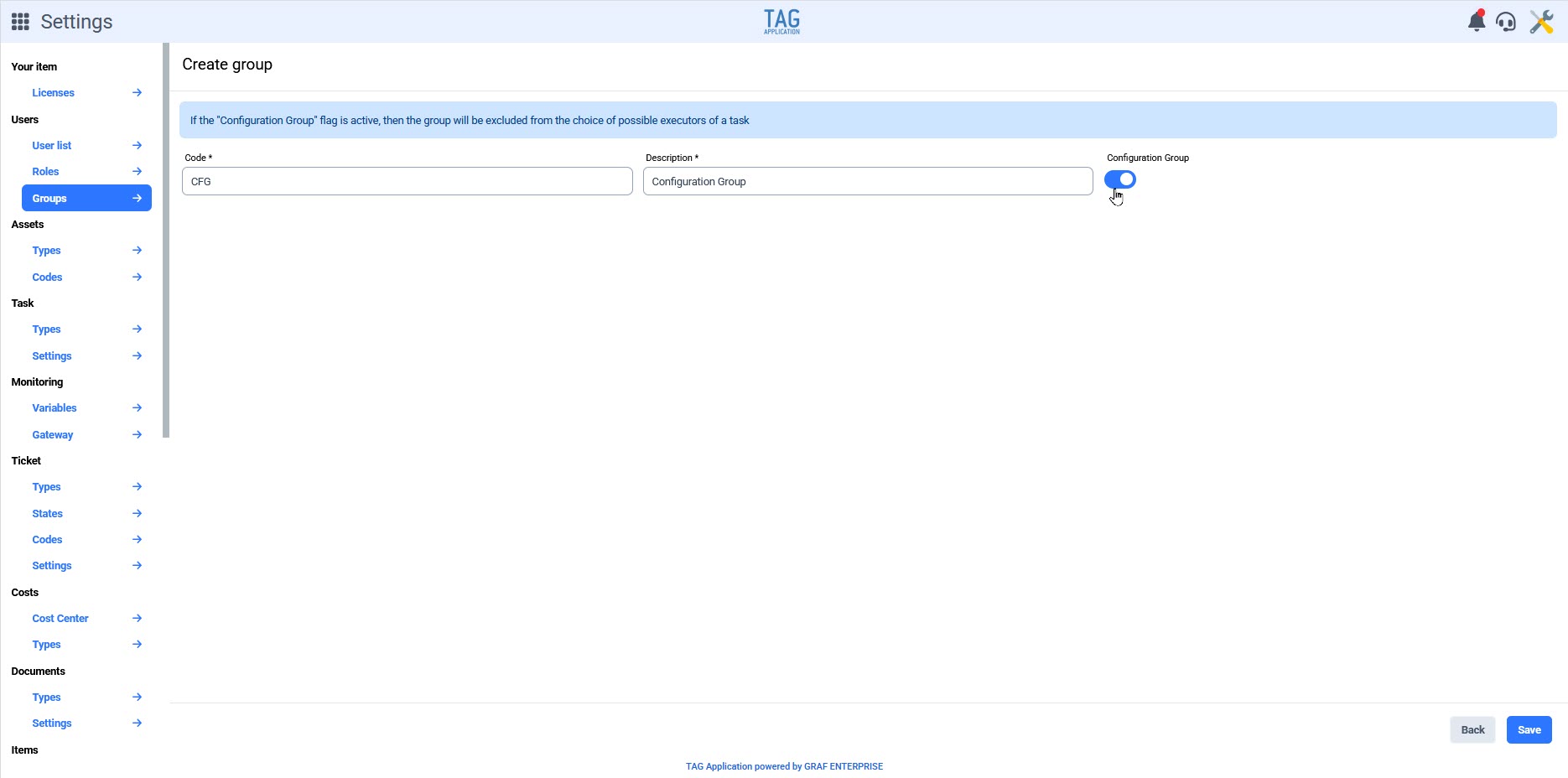This screenshot has height=778, width=1568.
Task: Click arrow icon next to Variables
Action: point(137,407)
